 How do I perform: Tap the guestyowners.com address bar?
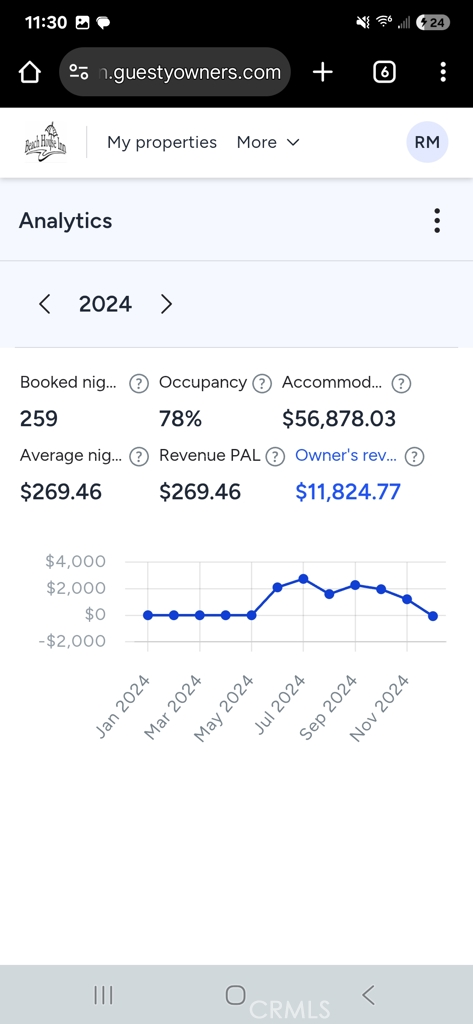174,72
